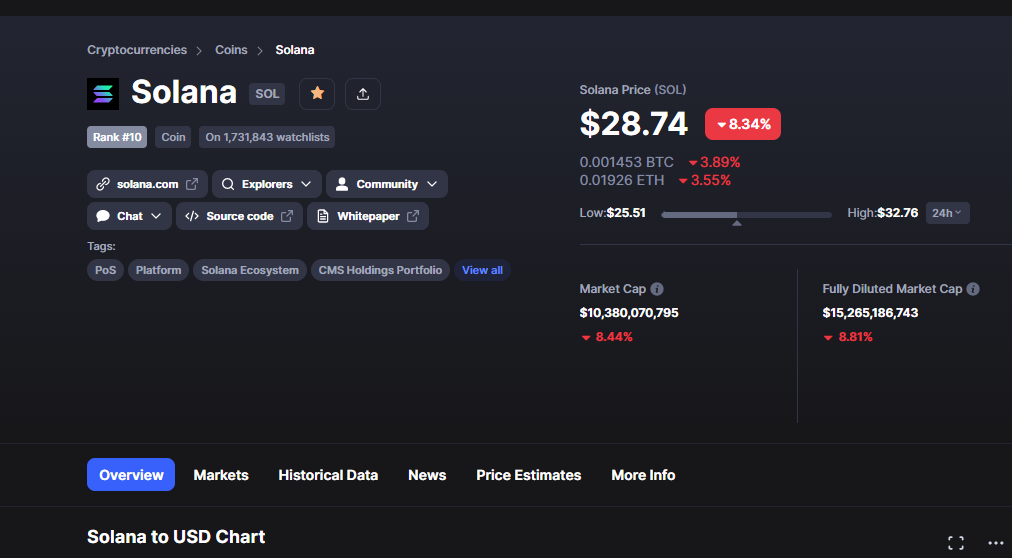Open the chart three-dots more options

coord(996,543)
